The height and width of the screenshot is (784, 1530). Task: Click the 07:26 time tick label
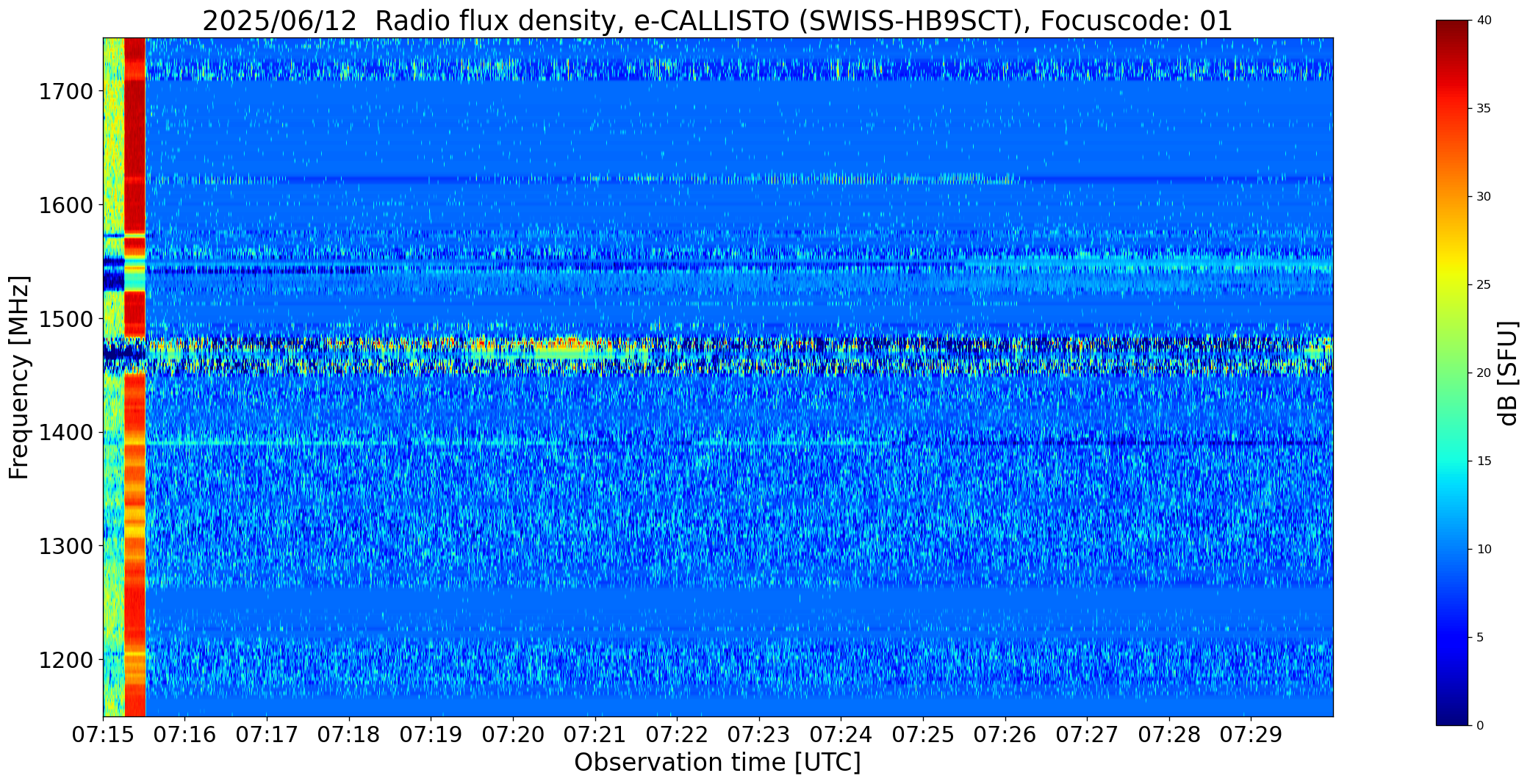click(1005, 735)
